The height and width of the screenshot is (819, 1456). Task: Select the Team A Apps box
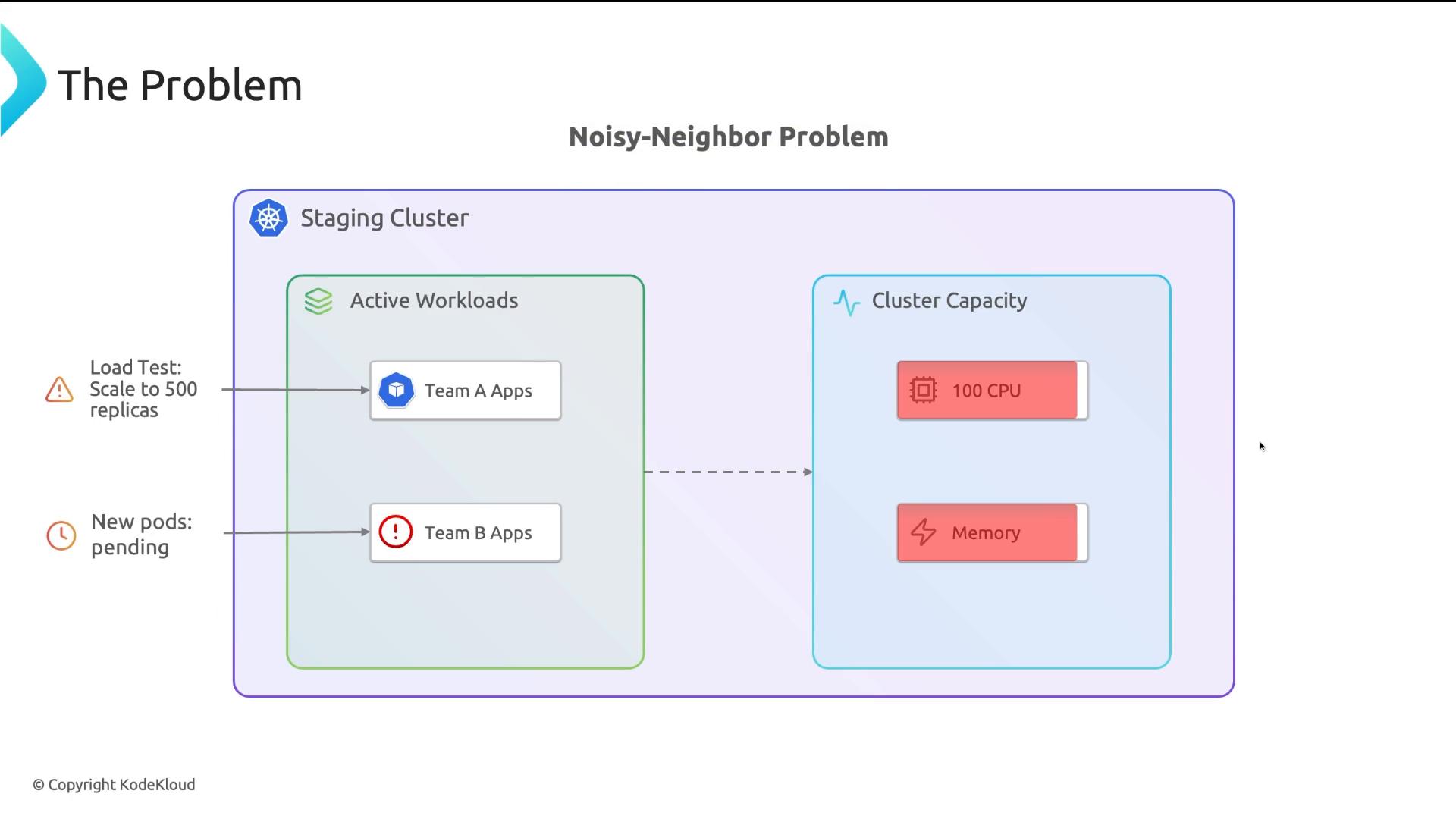[x=466, y=391]
